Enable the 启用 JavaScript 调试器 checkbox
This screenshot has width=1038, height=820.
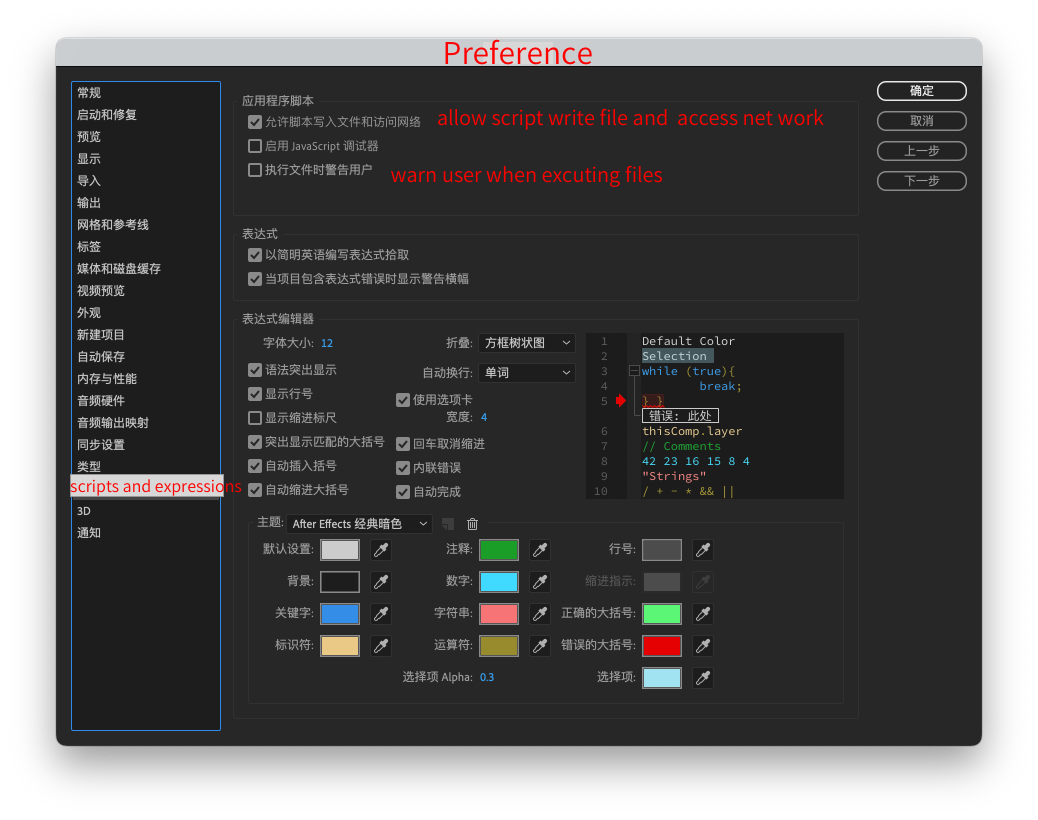click(255, 146)
